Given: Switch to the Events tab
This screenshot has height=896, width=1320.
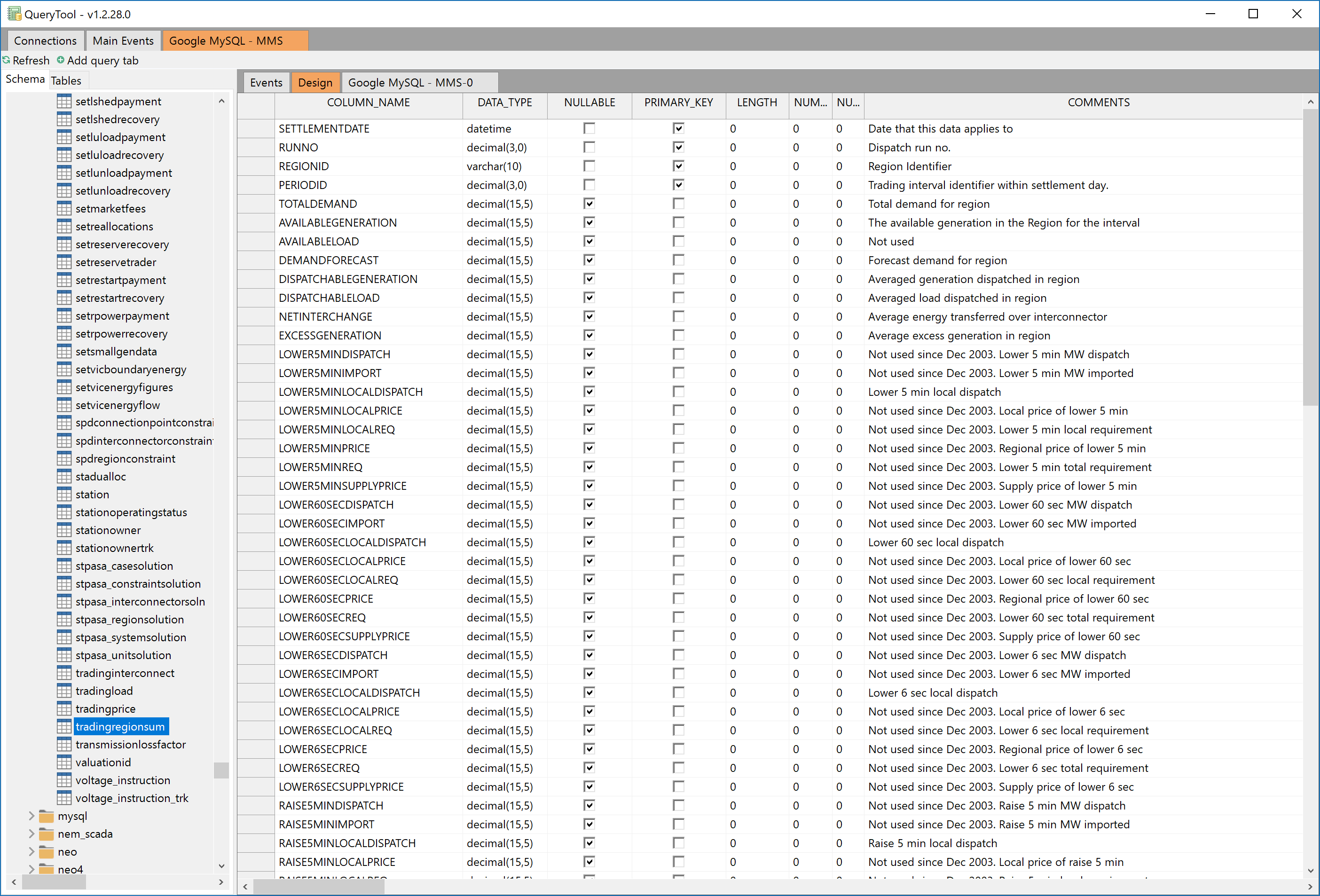Looking at the screenshot, I should point(266,82).
